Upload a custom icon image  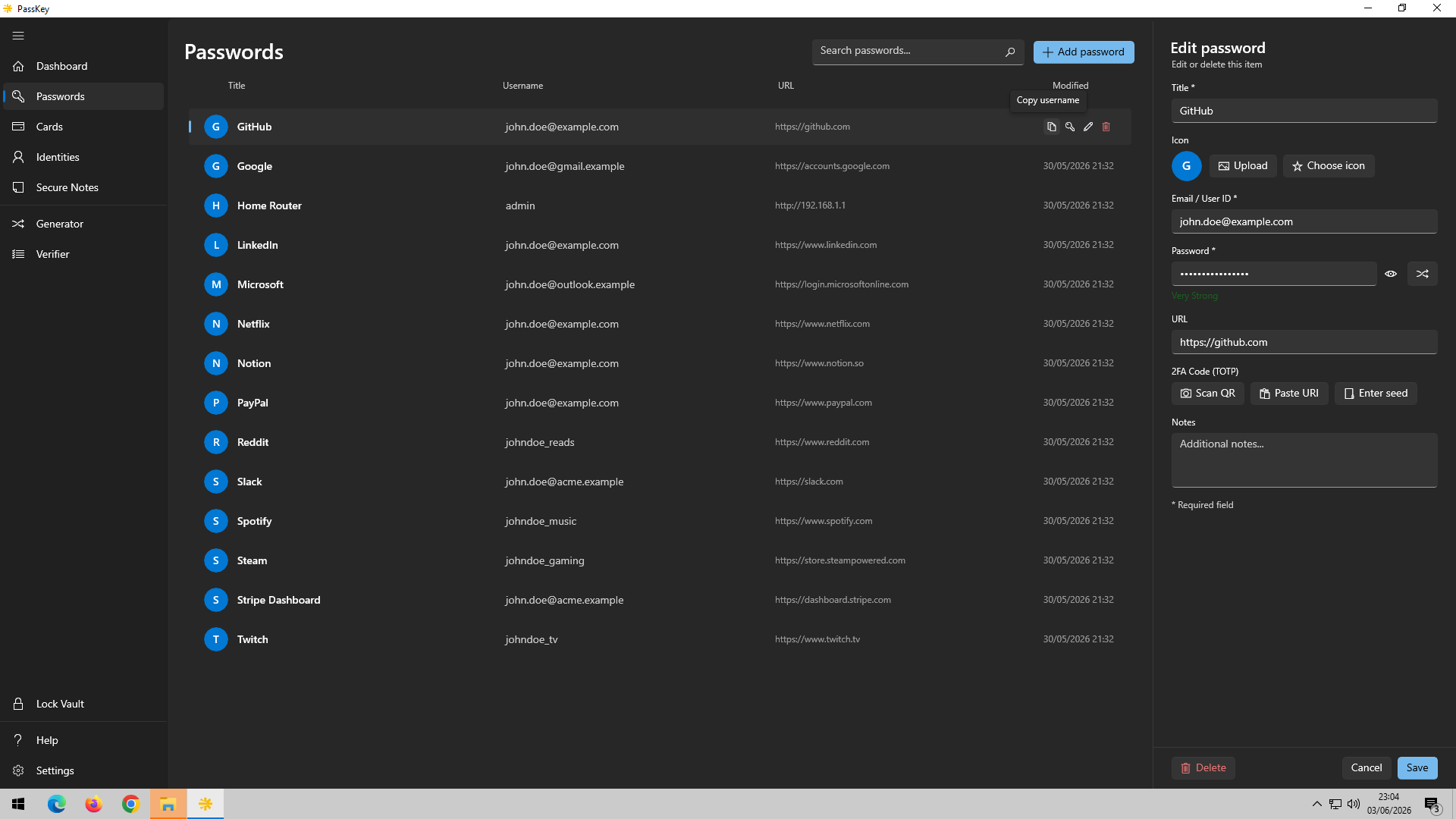coord(1243,166)
